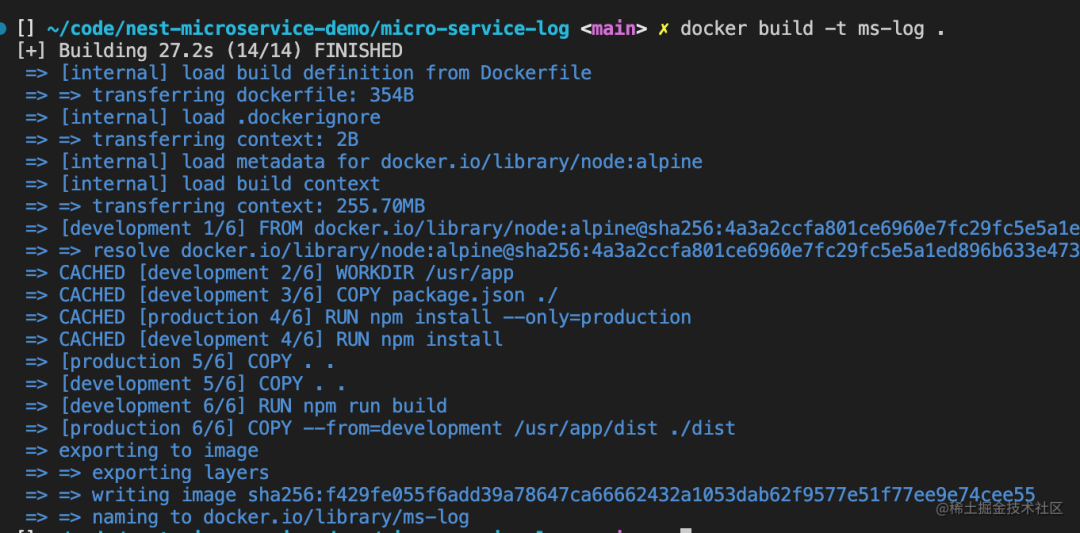Click 'CACHED [development 4/6] RUN npm install' line
Screen dimensions: 1080x533
pyautogui.click(x=264, y=339)
